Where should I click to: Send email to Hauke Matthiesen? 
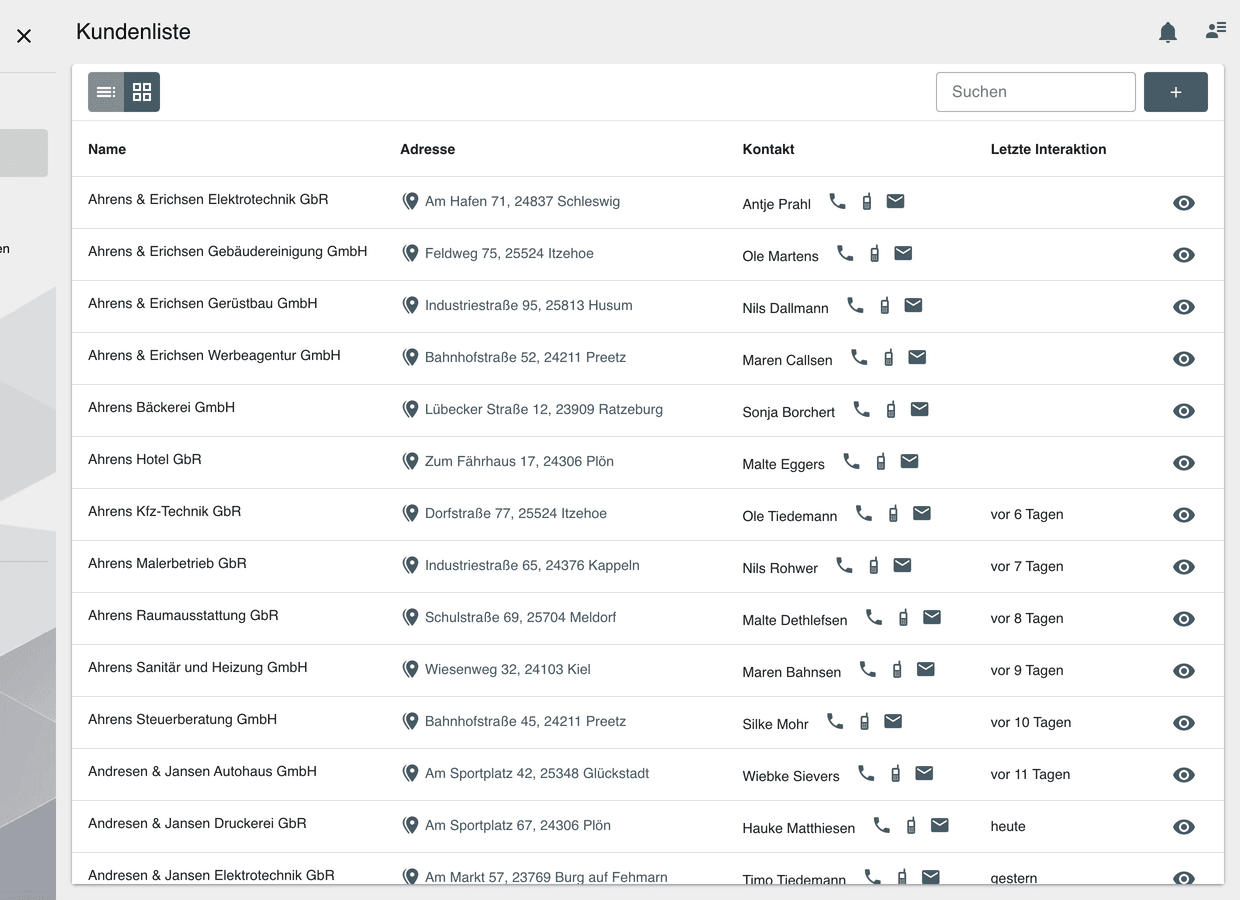940,826
